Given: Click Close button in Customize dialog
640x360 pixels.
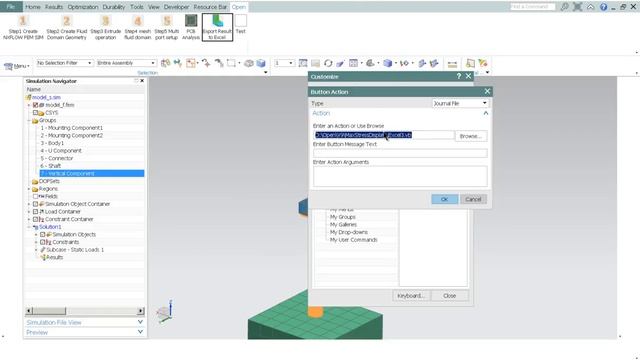Looking at the screenshot, I should (x=450, y=296).
